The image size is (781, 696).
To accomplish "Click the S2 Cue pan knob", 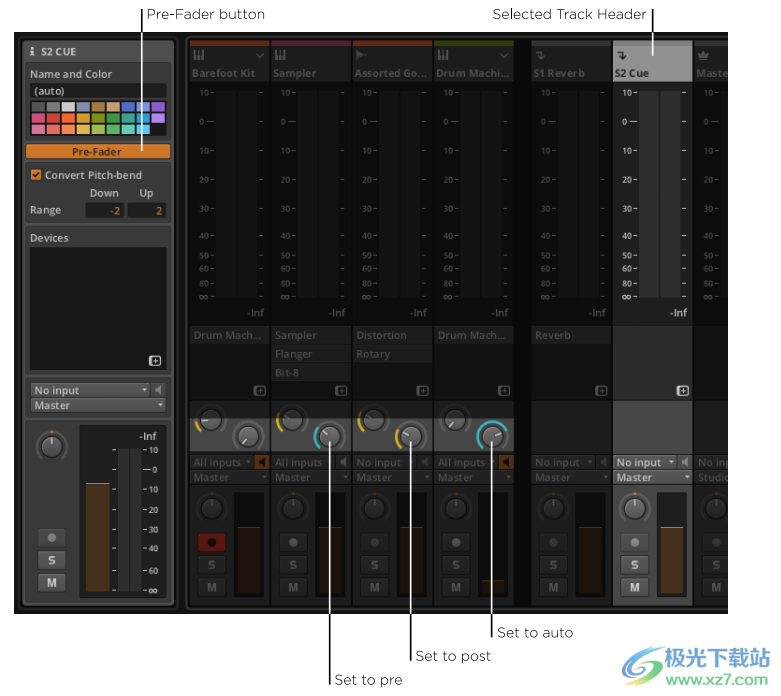I will coord(635,508).
